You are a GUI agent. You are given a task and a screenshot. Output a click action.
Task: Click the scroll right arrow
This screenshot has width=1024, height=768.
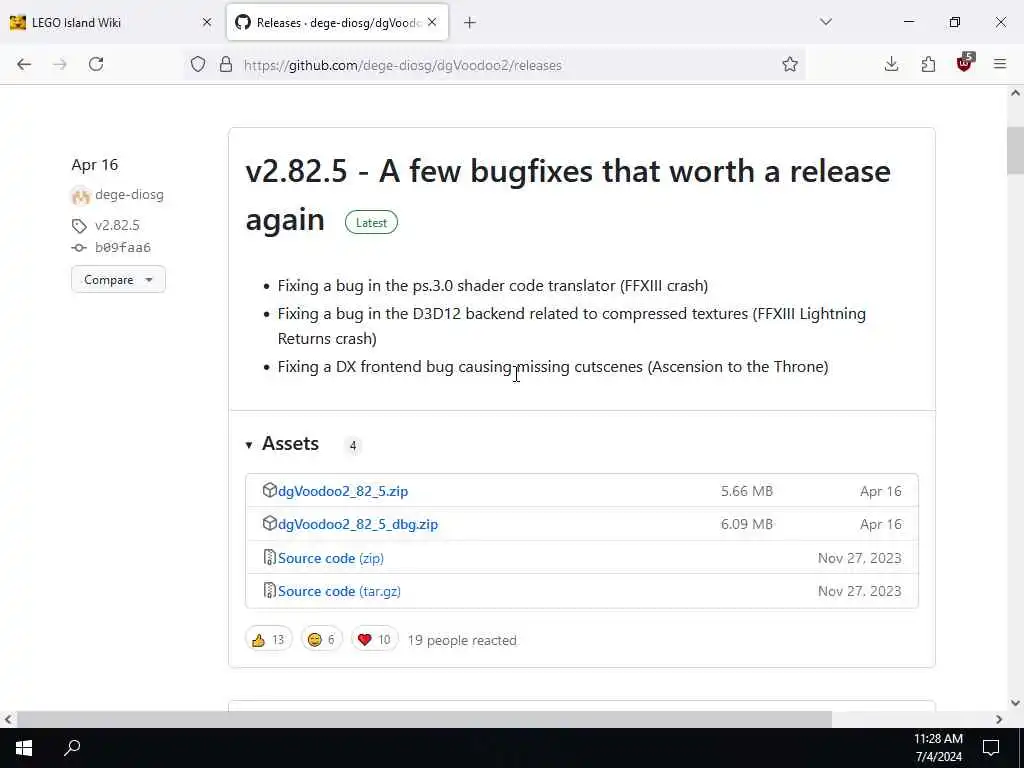point(999,720)
